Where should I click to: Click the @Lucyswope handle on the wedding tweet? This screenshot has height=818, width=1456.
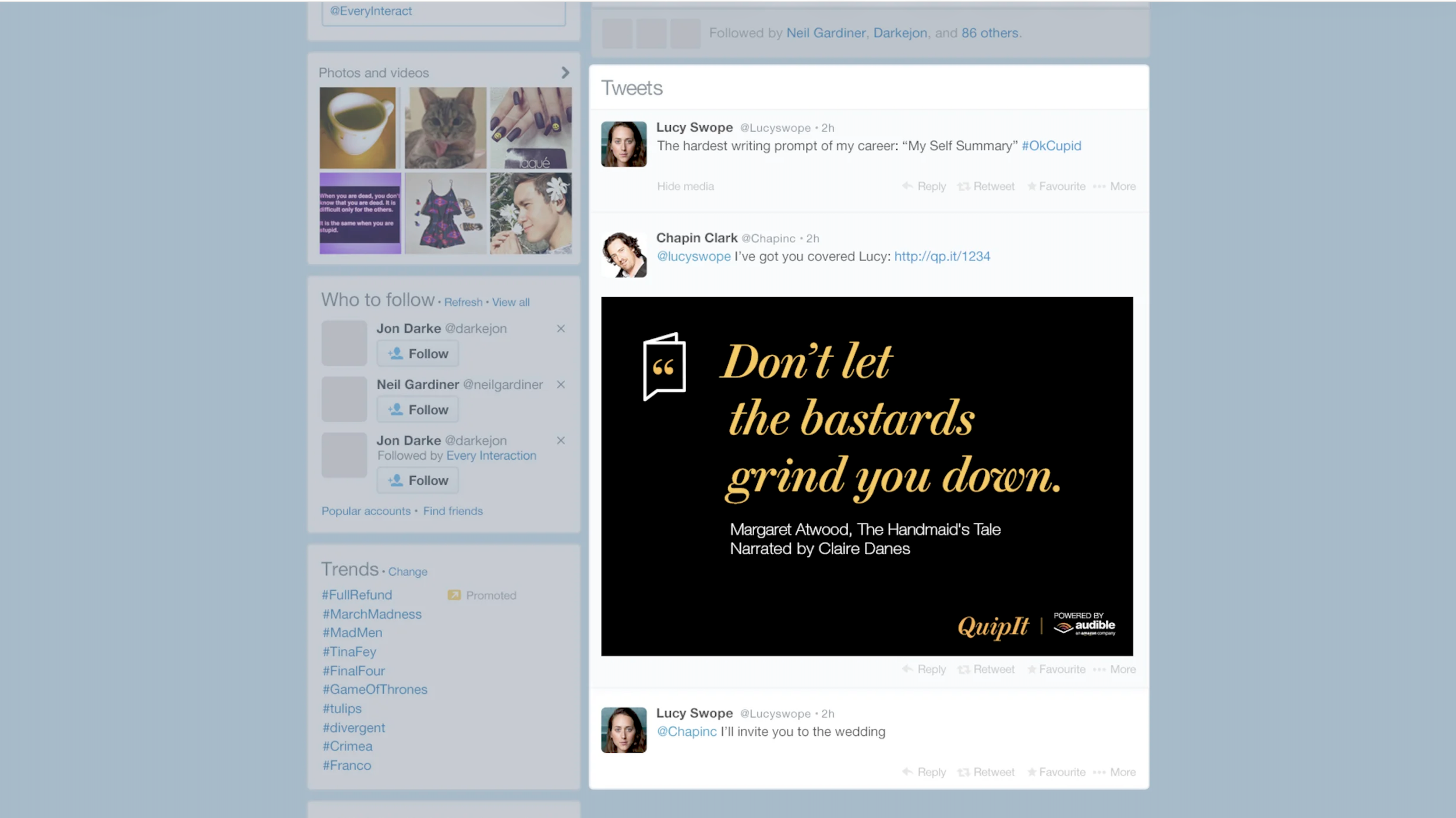pyautogui.click(x=775, y=714)
